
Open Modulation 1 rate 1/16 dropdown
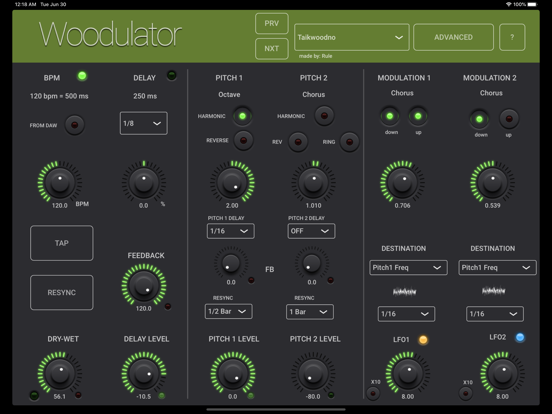point(406,314)
